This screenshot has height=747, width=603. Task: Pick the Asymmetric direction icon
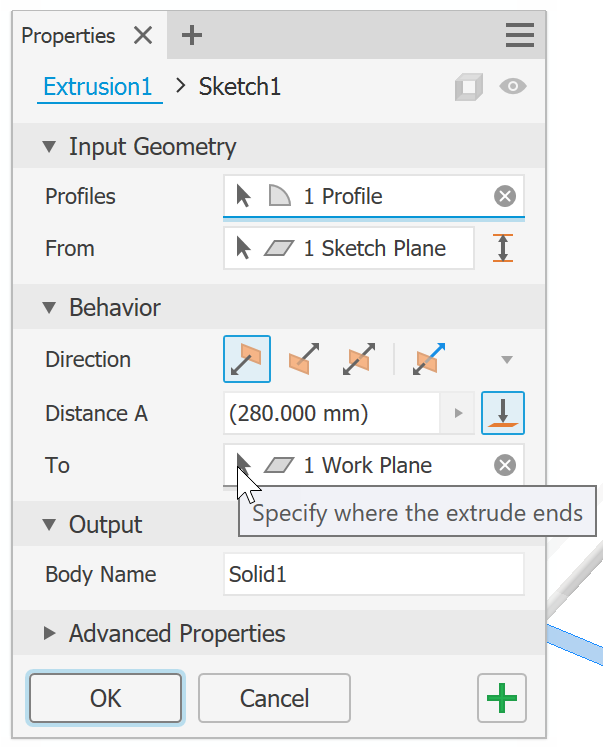(428, 360)
